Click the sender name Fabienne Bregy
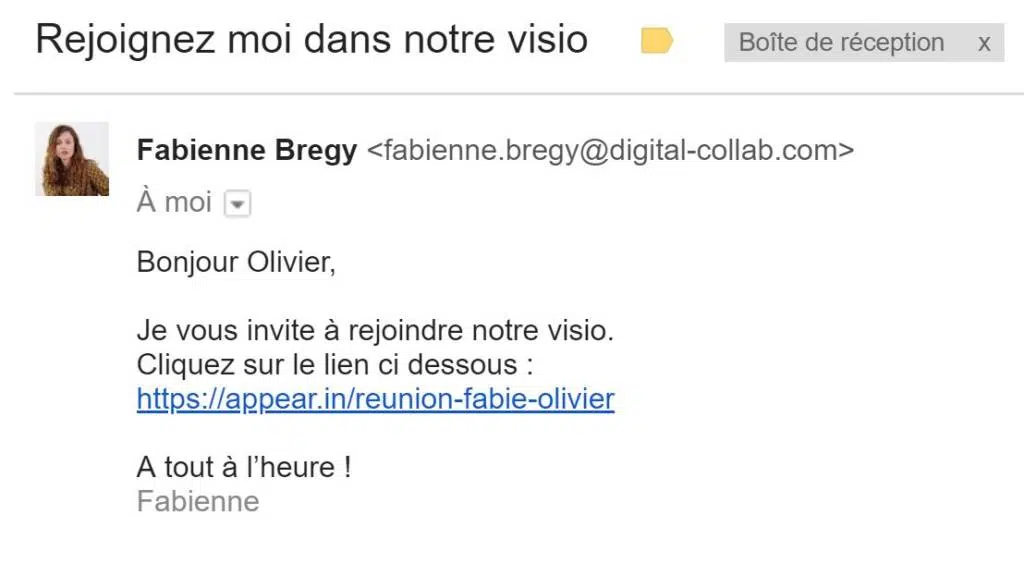1024x576 pixels. pos(247,150)
